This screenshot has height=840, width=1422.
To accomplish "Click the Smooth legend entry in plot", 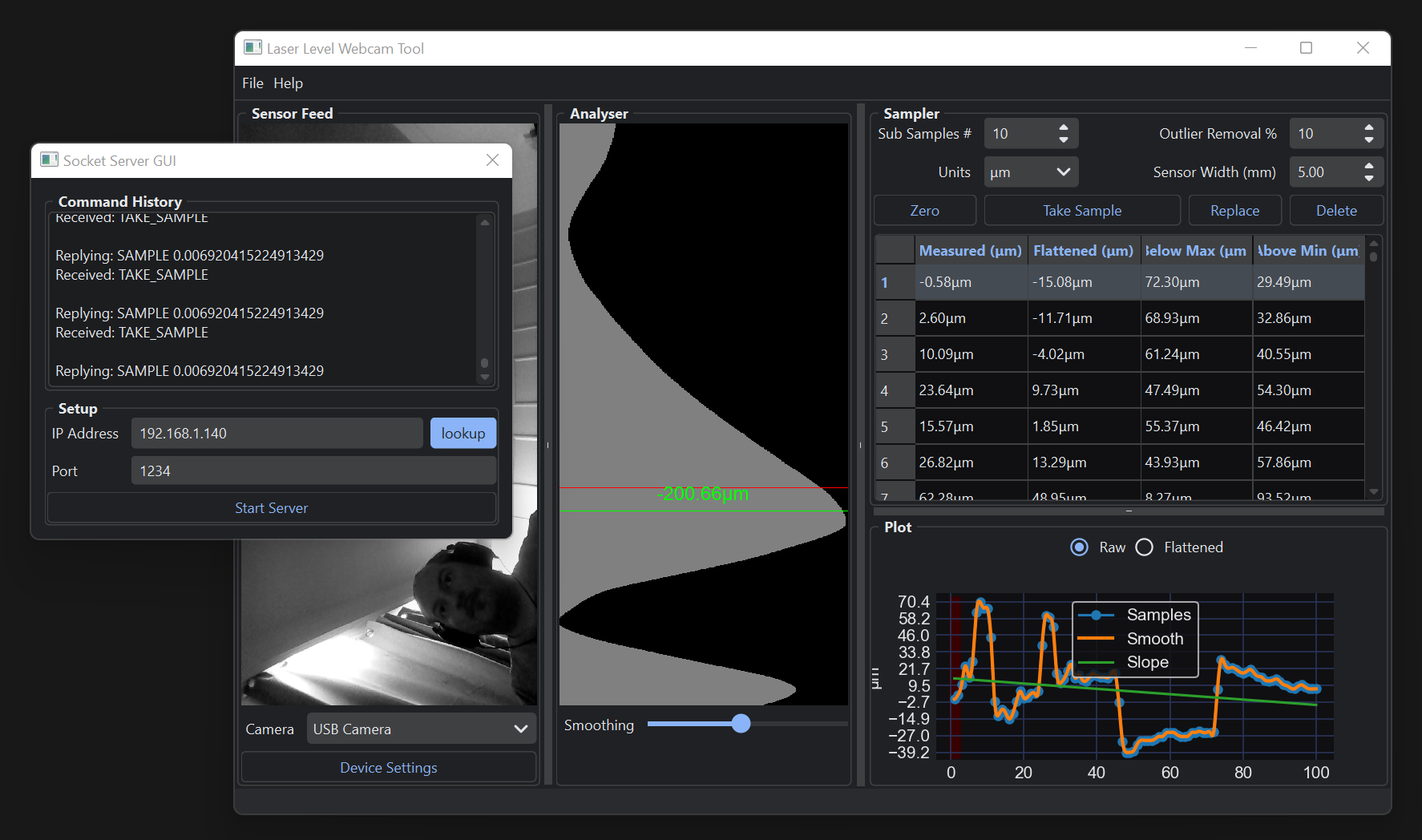I will tap(1131, 639).
